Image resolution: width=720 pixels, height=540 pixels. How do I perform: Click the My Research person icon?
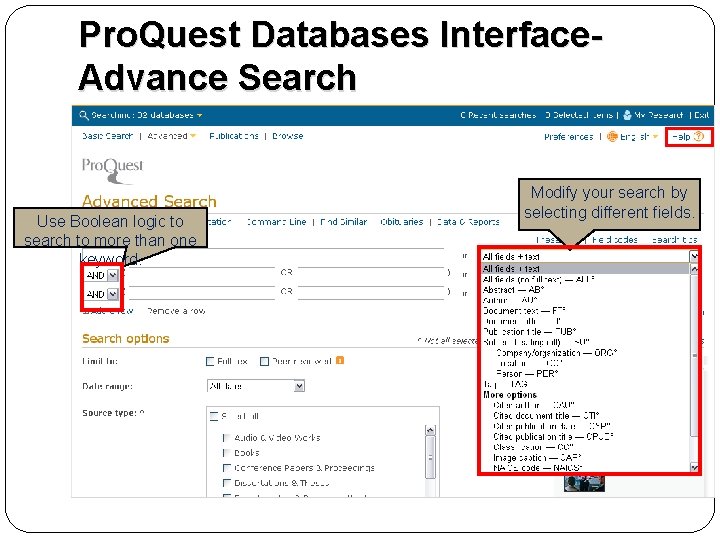tap(627, 115)
